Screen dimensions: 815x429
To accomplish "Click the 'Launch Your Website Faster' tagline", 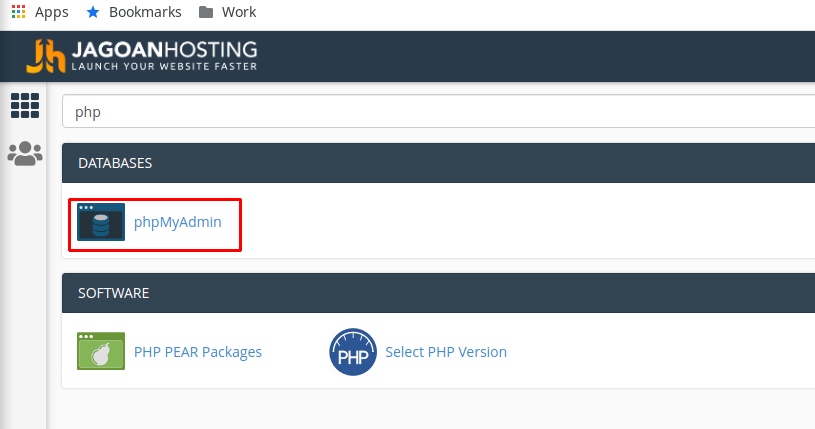I will [x=164, y=67].
